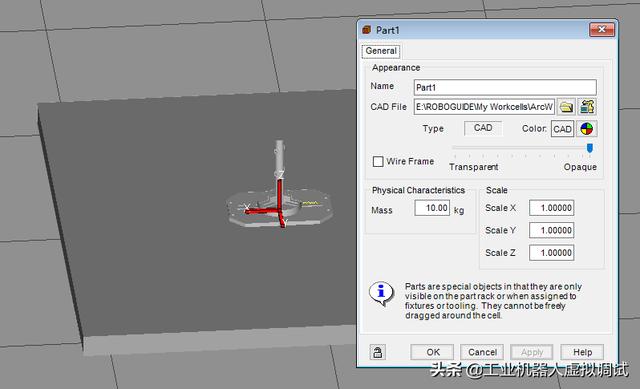Click the Name input field
640x389 pixels.
tap(505, 87)
